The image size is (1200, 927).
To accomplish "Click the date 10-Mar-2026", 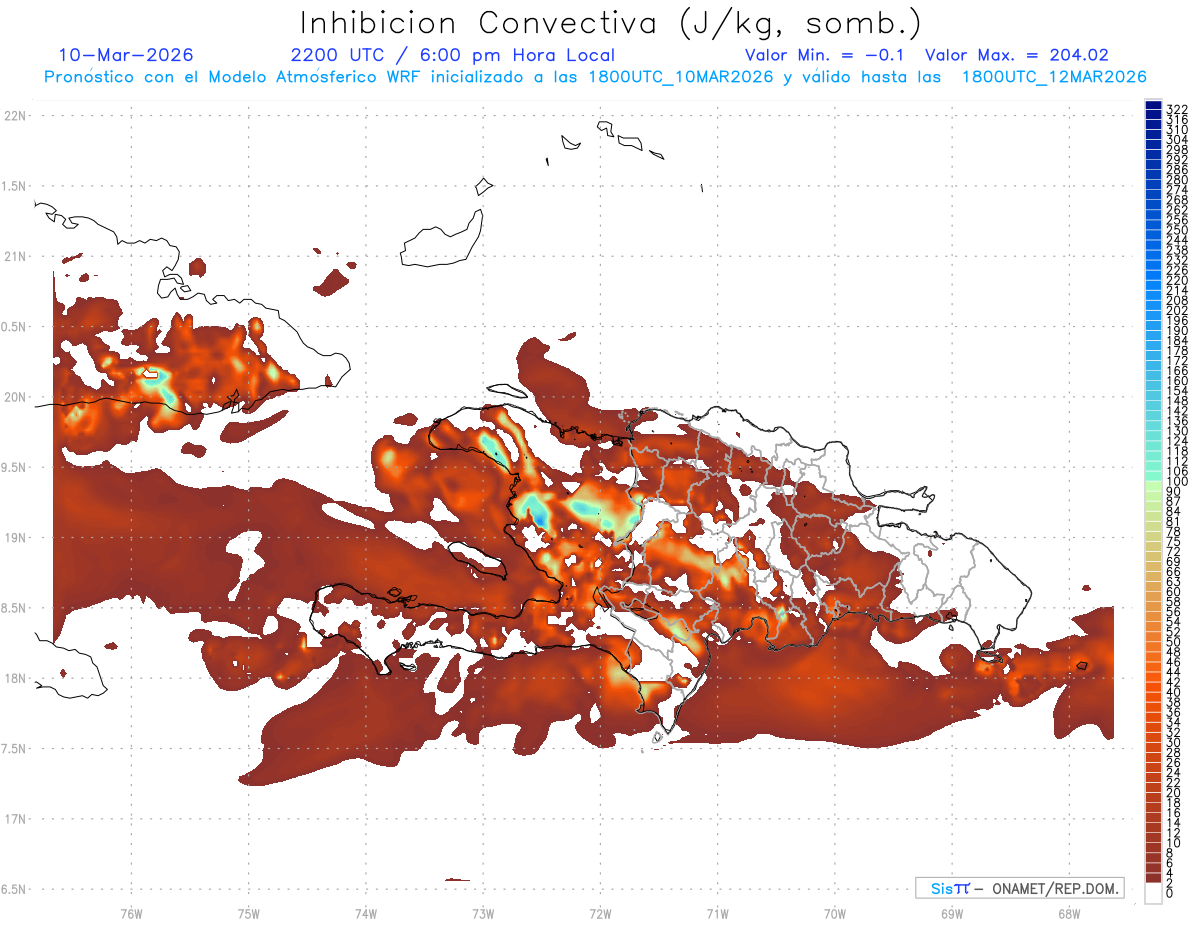I will pyautogui.click(x=126, y=55).
